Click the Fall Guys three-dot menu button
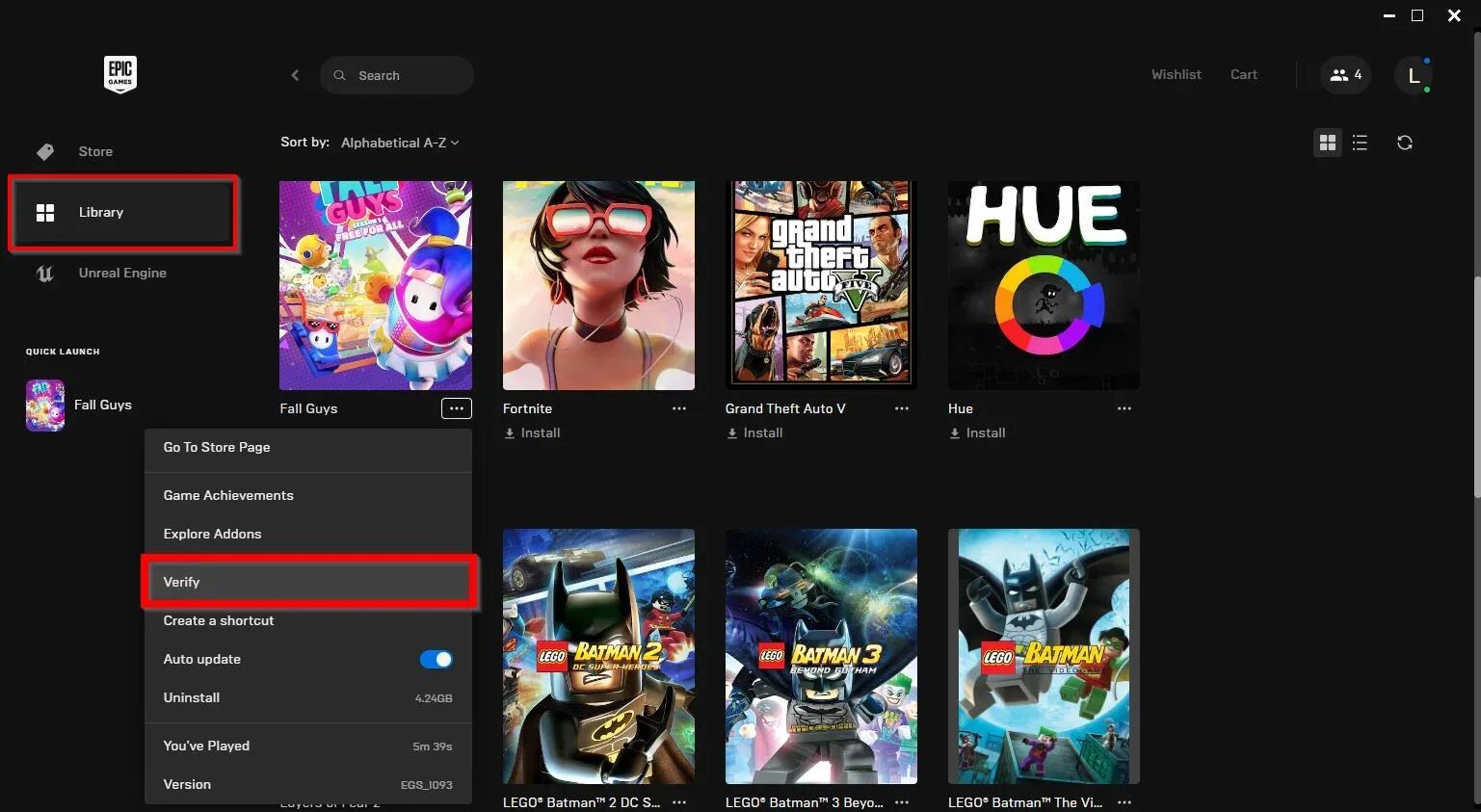 tap(457, 408)
